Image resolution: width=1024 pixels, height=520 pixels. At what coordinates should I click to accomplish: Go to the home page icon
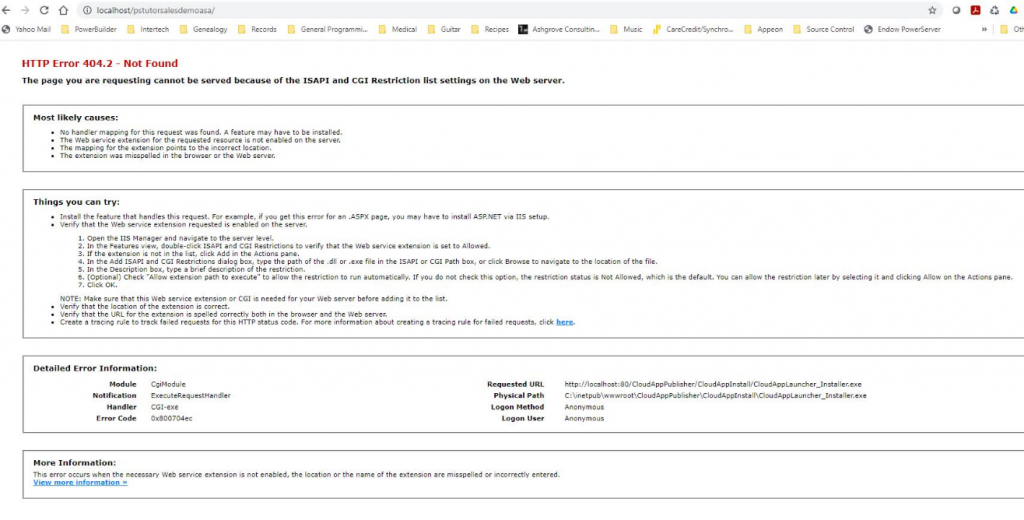[63, 10]
